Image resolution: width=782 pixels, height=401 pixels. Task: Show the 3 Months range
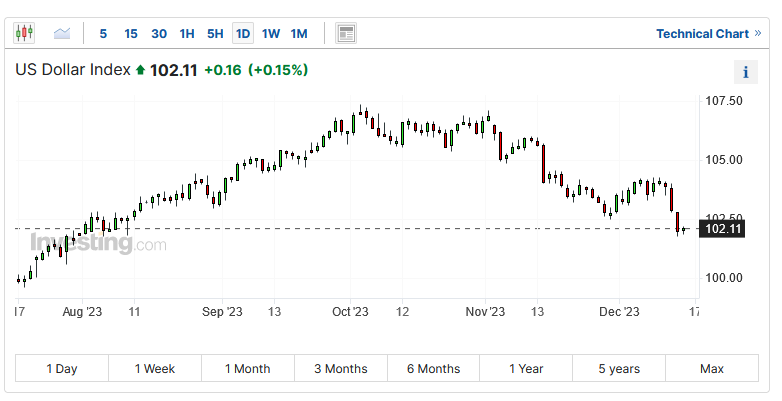coord(340,369)
